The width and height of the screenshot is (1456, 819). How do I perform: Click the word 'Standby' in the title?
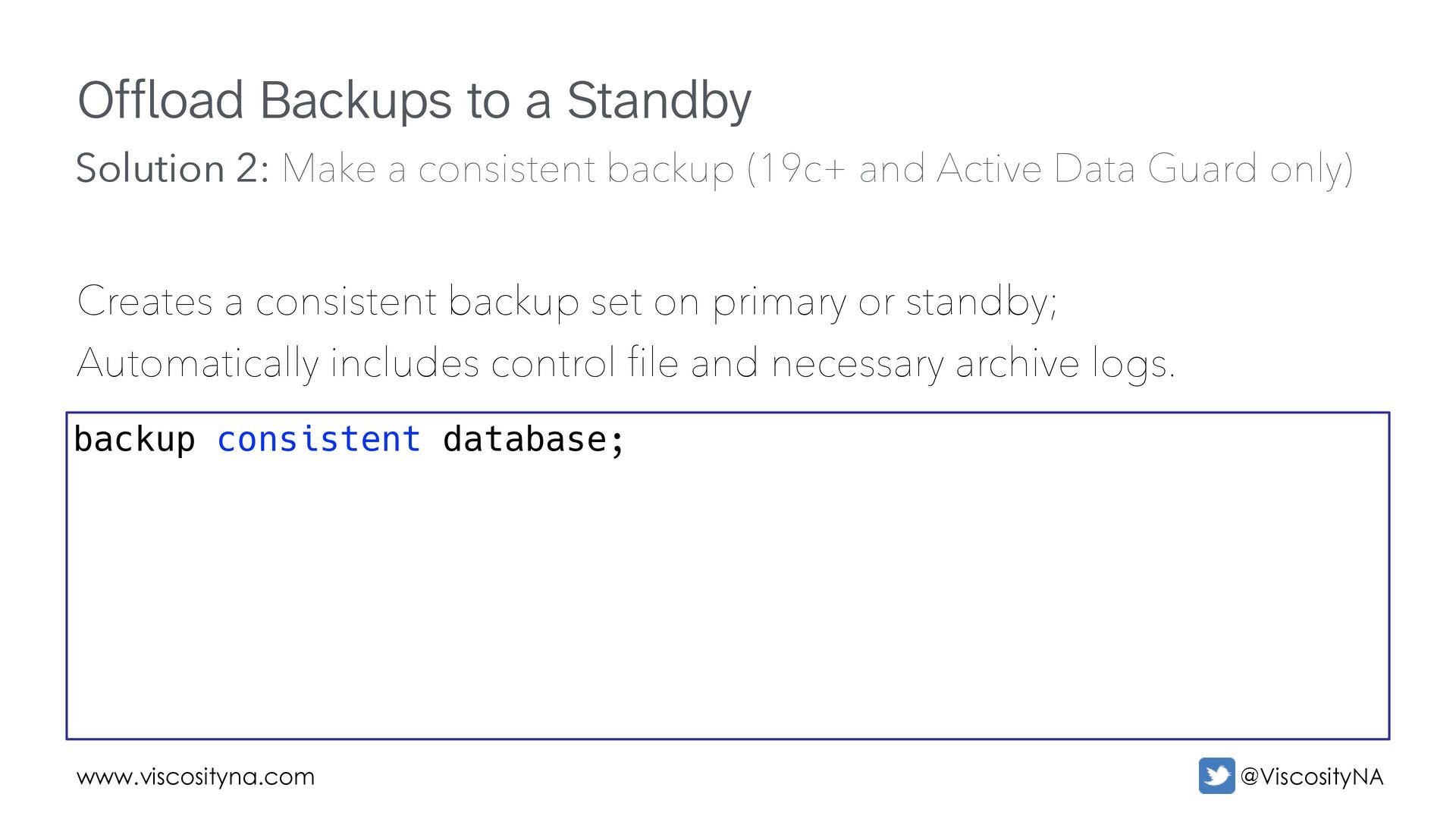[659, 100]
